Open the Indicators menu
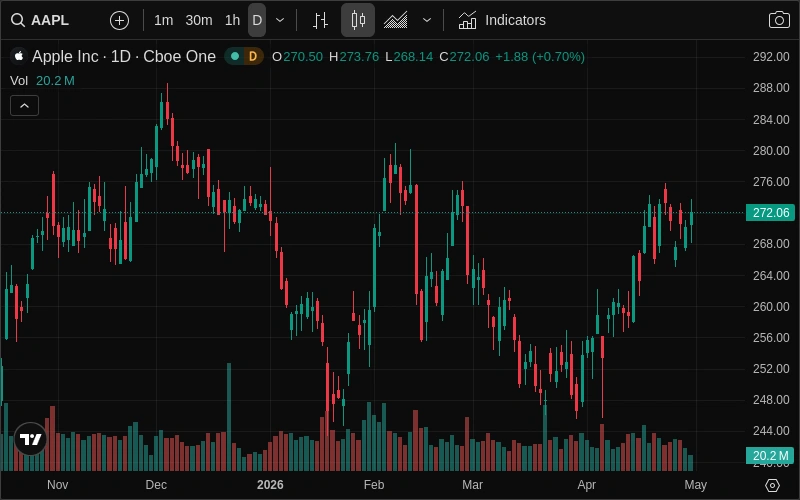Viewport: 800px width, 500px height. coord(503,20)
